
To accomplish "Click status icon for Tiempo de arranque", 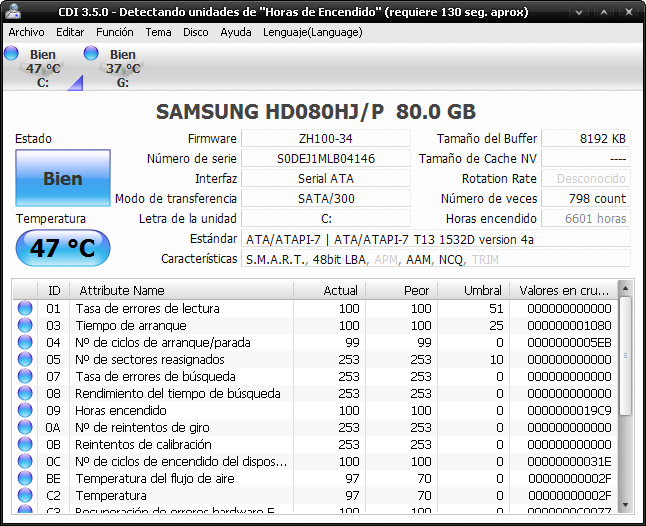I will click(25, 325).
